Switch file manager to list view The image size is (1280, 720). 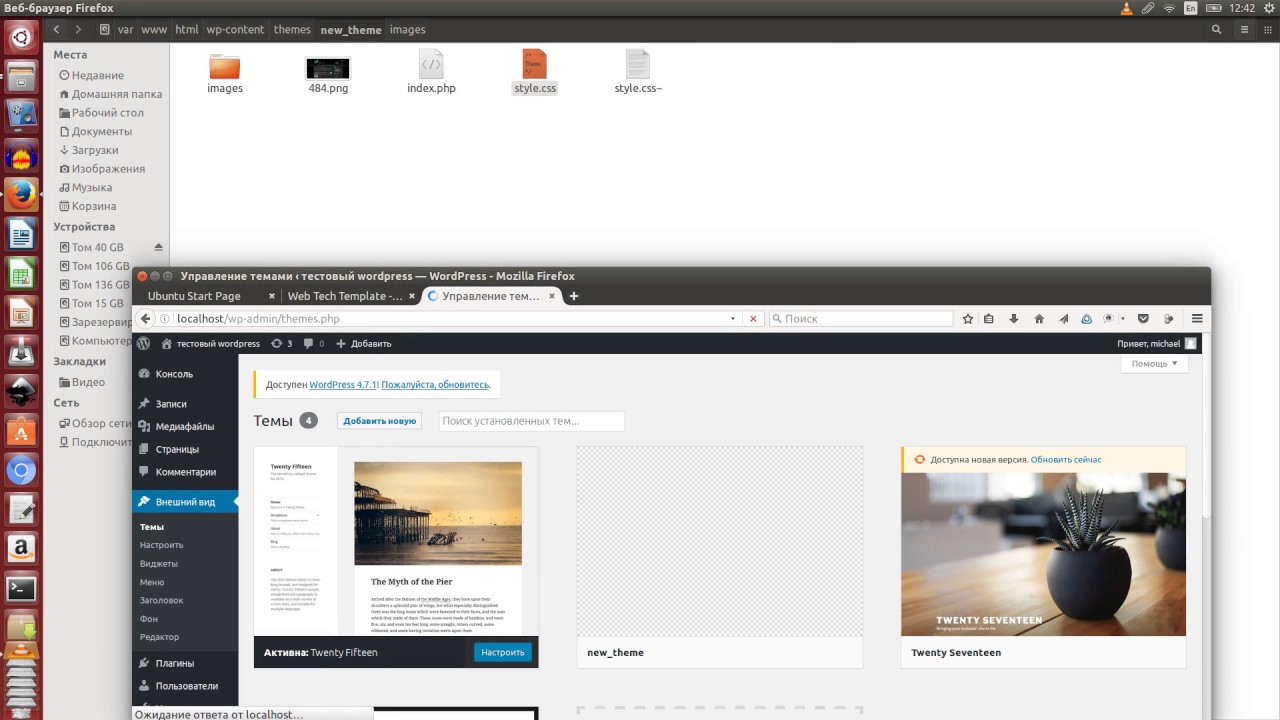click(1243, 30)
